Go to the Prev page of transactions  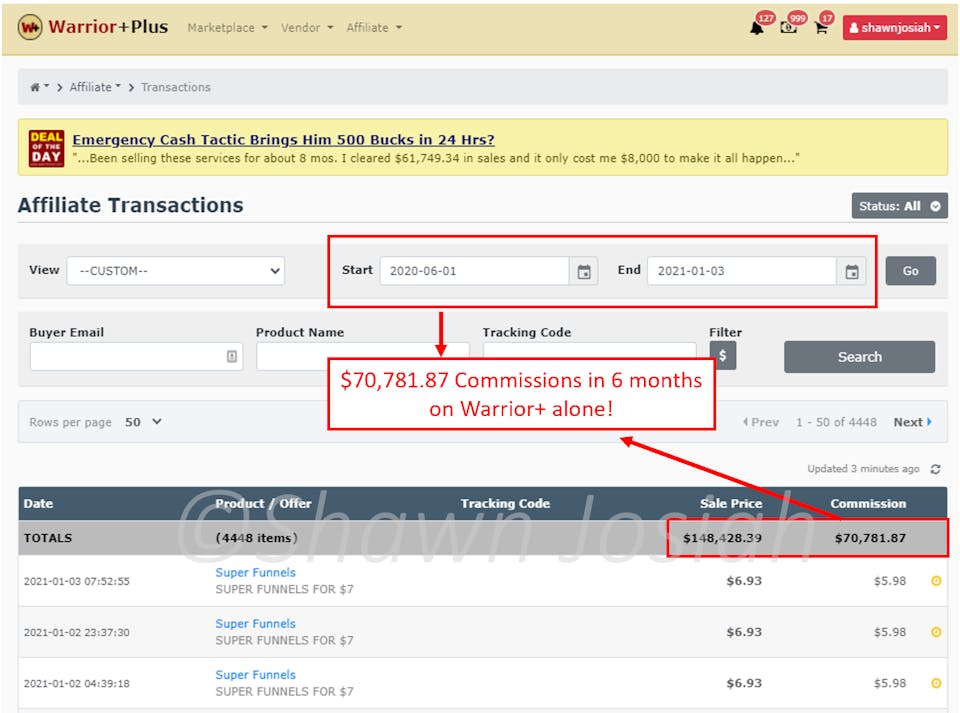pos(761,422)
